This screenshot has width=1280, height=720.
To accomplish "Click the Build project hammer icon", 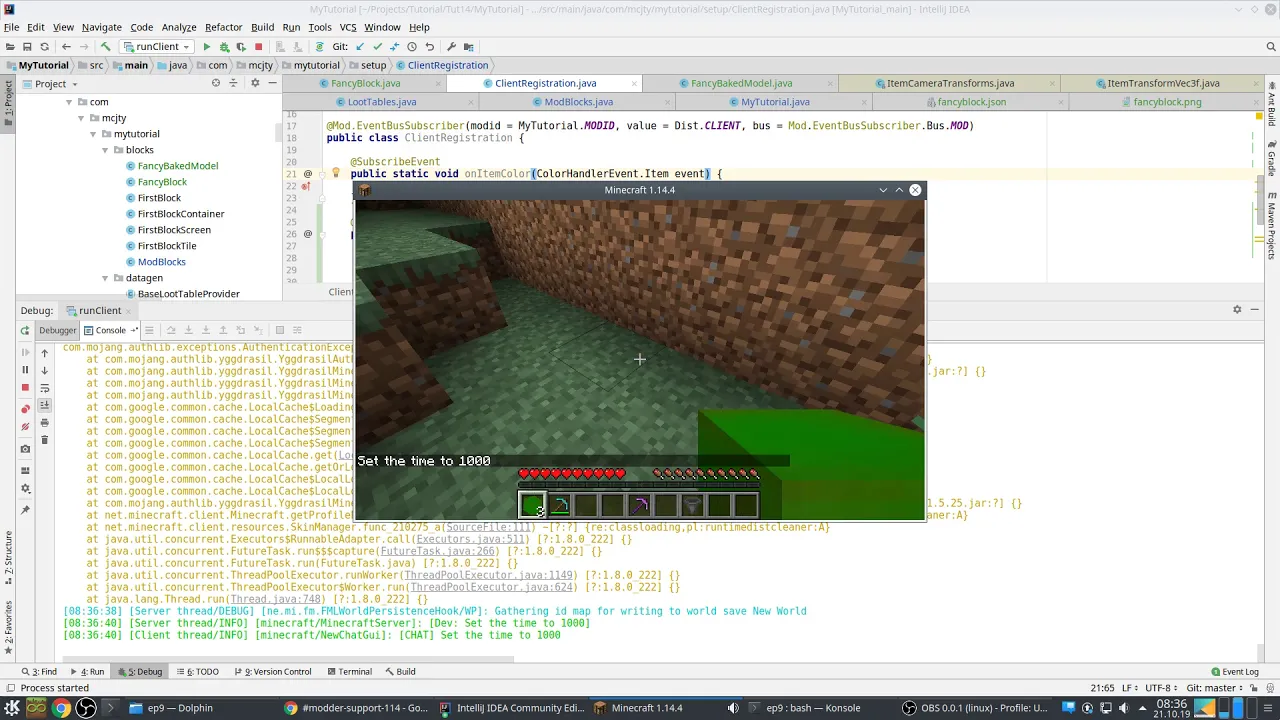I will pyautogui.click(x=105, y=47).
